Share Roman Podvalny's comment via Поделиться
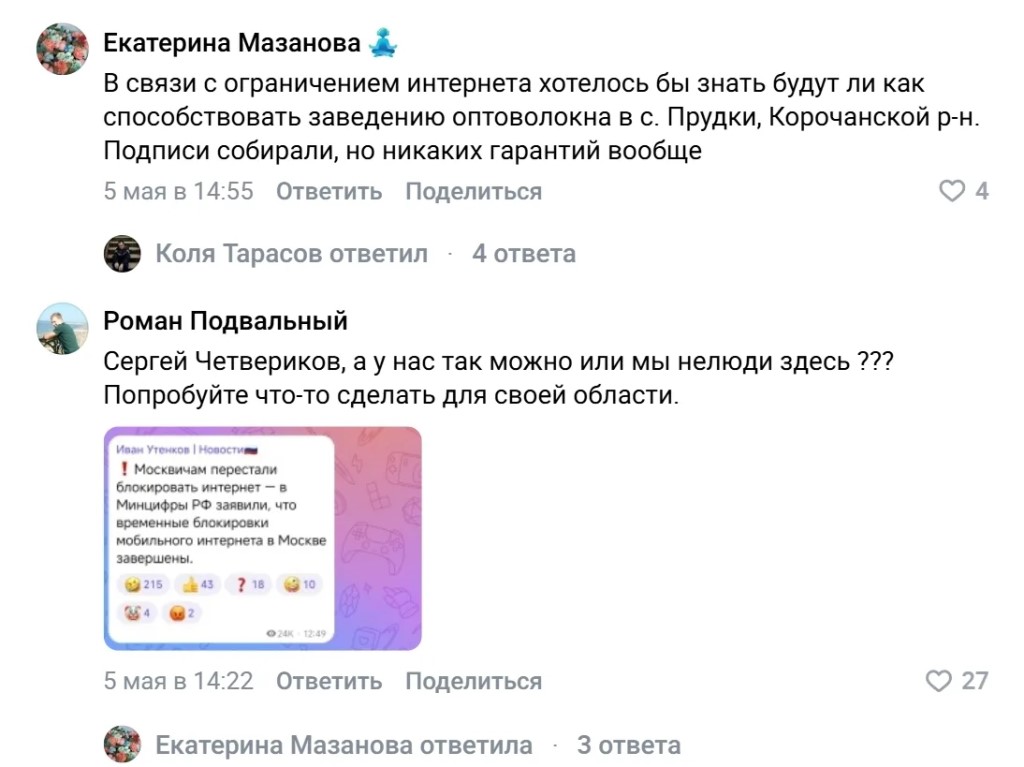This screenshot has width=1024, height=767. [473, 681]
